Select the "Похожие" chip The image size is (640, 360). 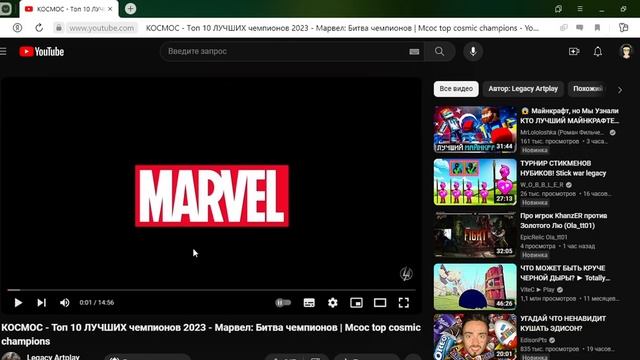[x=587, y=89]
